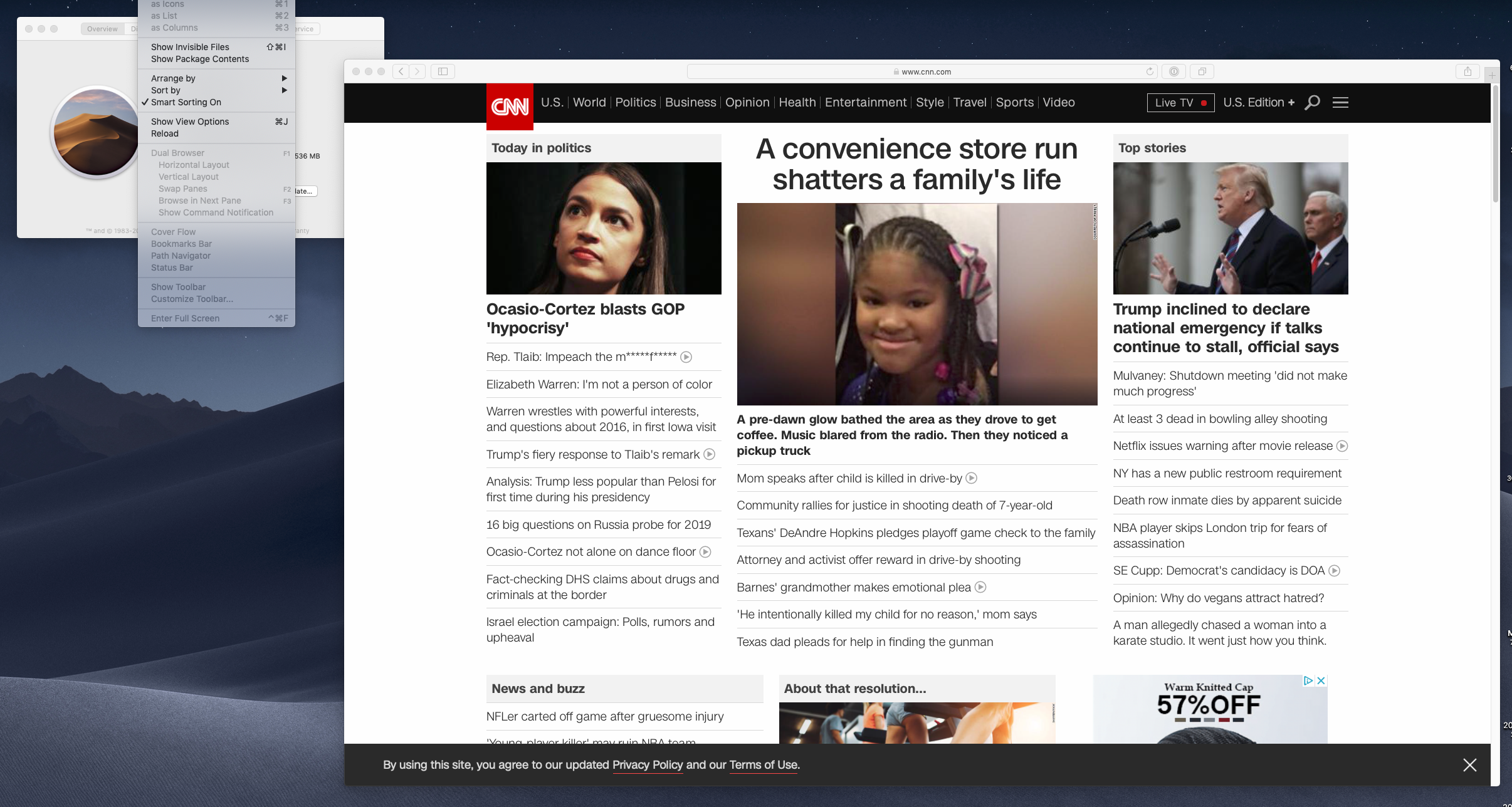Select as List view option
This screenshot has width=1512, height=807.
[x=216, y=16]
